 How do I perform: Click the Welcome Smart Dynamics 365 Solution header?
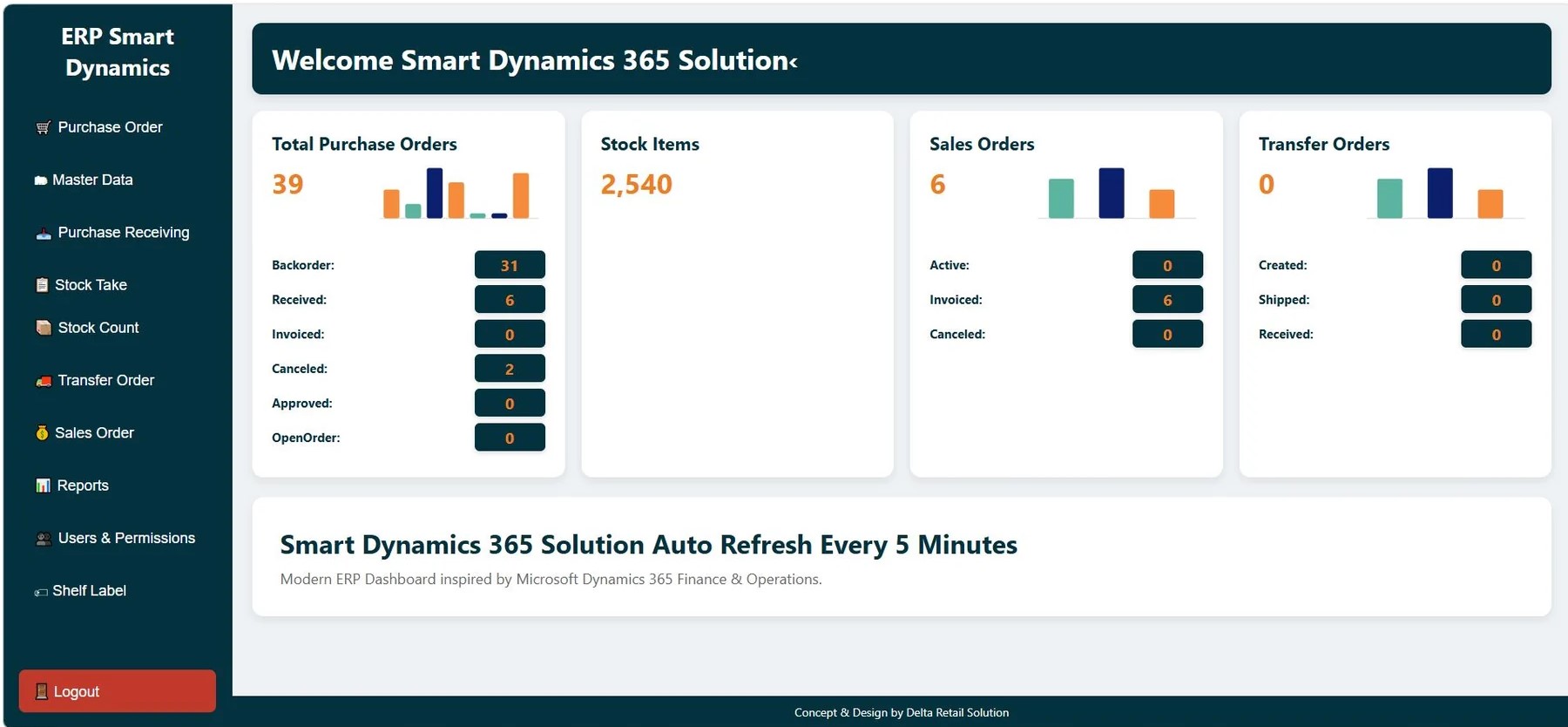[x=535, y=60]
